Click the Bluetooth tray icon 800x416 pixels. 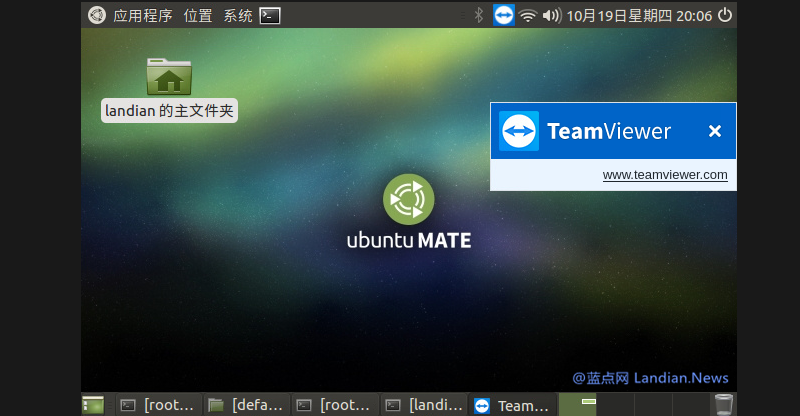coord(479,15)
